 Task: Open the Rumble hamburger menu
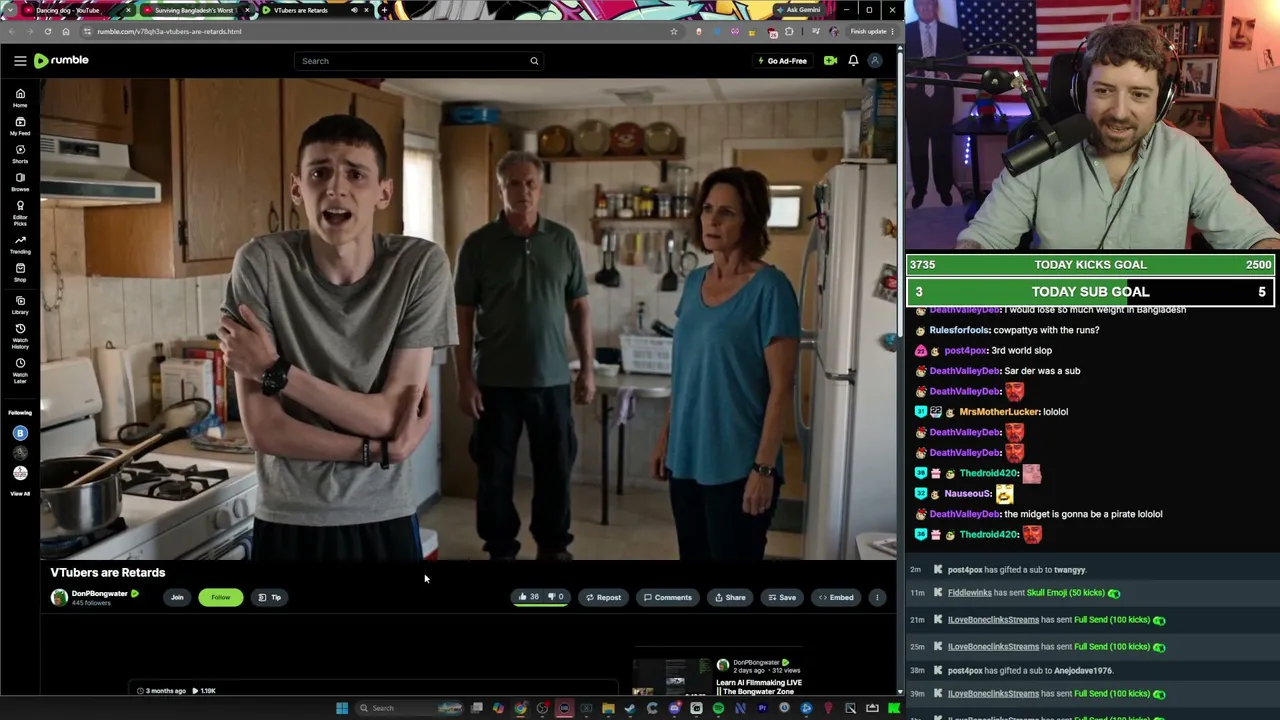tap(20, 61)
